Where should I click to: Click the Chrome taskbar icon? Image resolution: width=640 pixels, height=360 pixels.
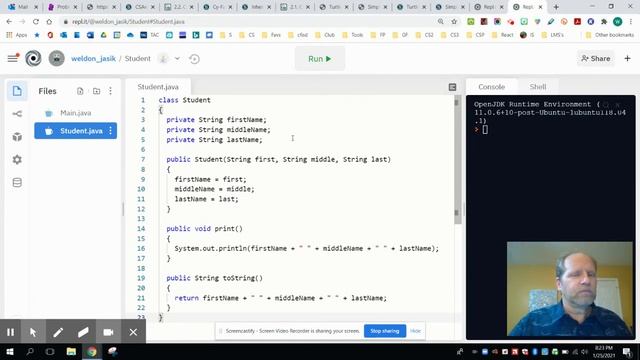(92, 351)
